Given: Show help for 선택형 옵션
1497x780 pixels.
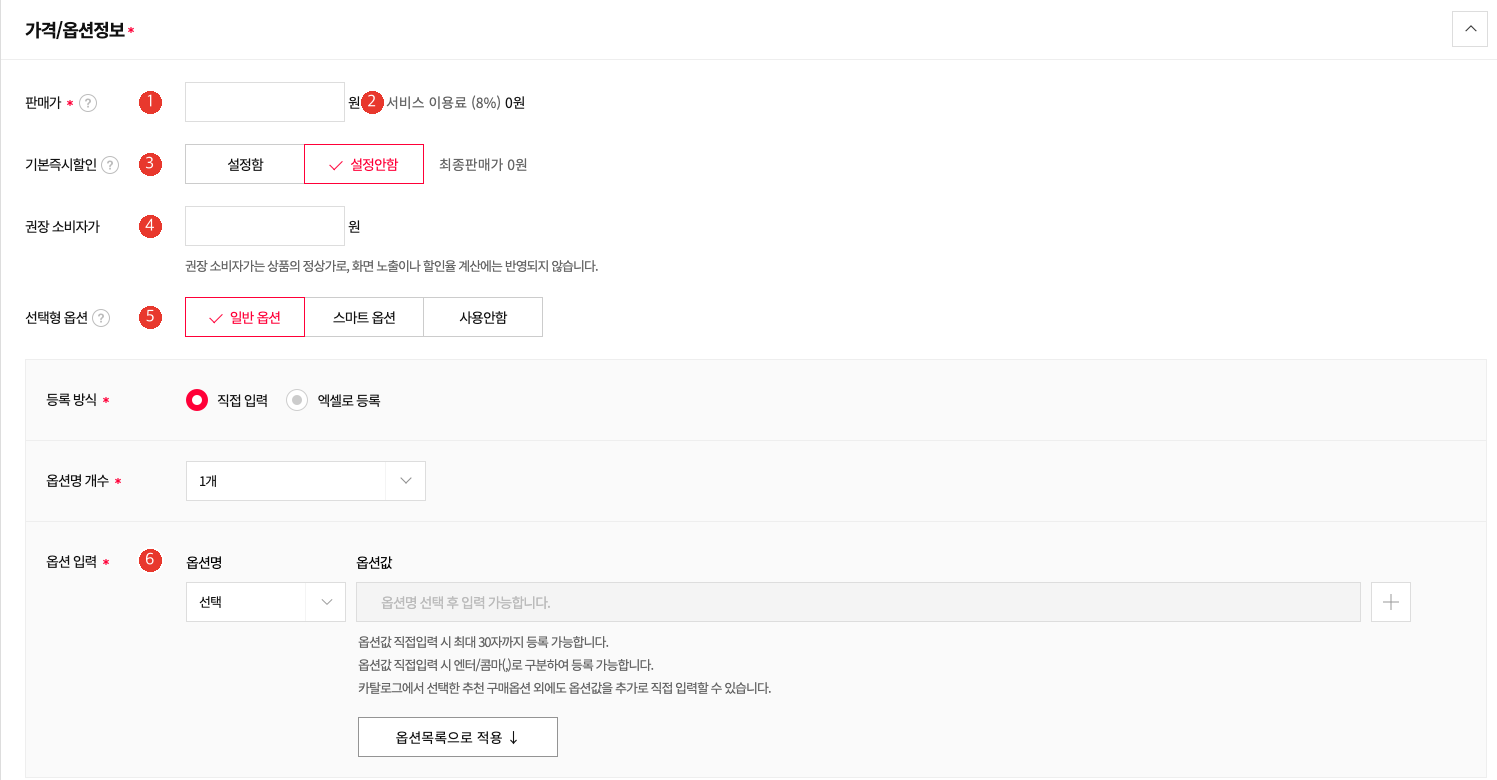Looking at the screenshot, I should pyautogui.click(x=101, y=318).
